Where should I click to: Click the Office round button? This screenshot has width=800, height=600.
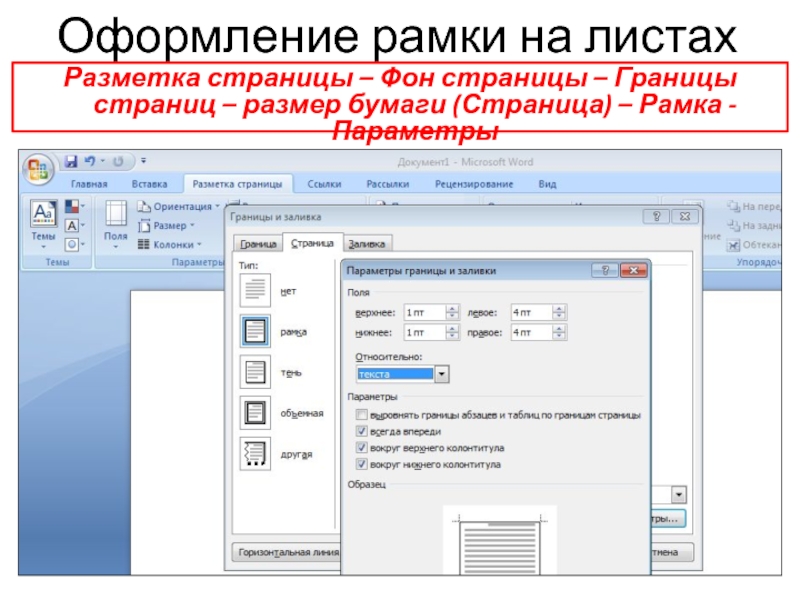[x=38, y=169]
